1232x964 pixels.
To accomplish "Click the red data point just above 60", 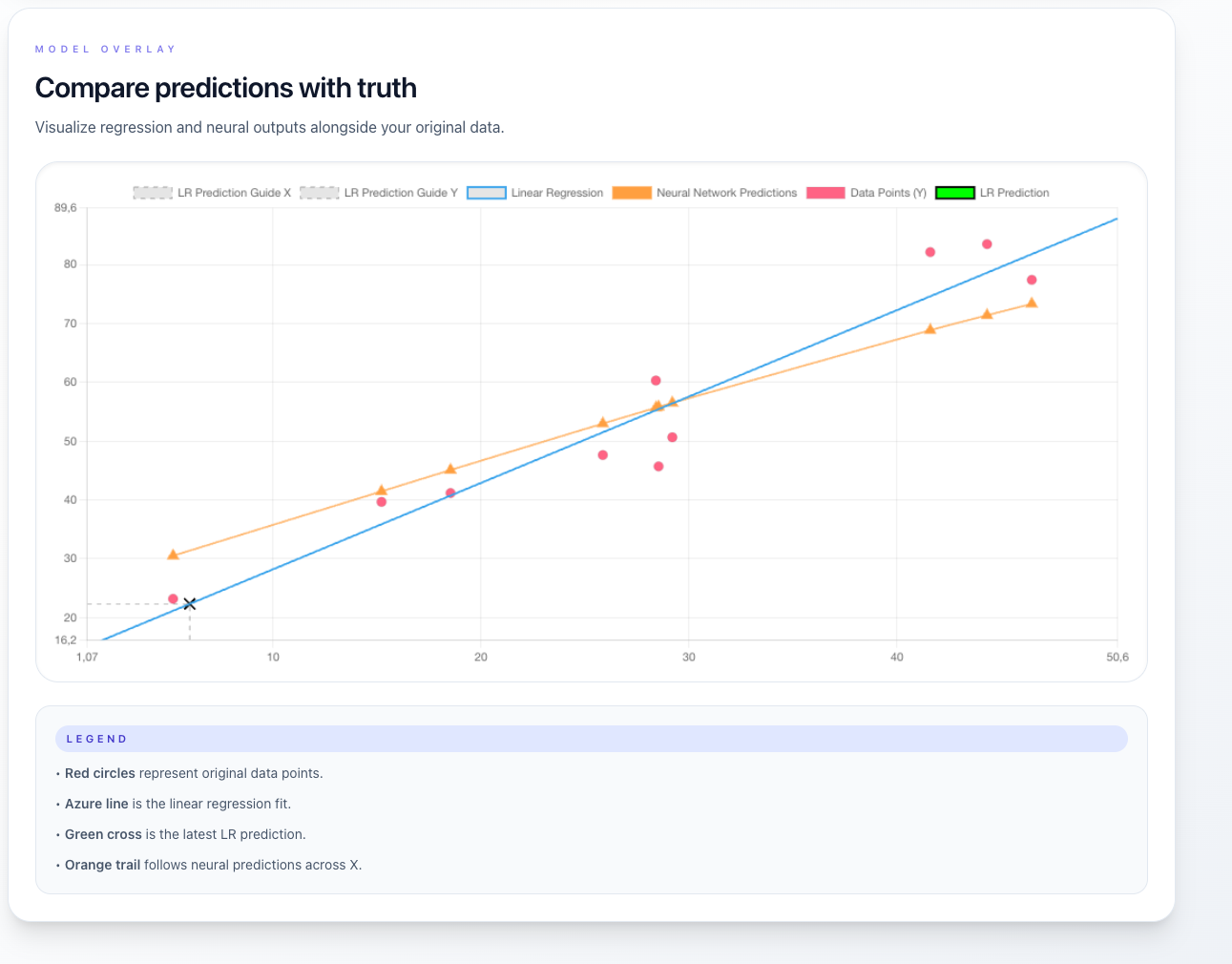I will click(656, 381).
